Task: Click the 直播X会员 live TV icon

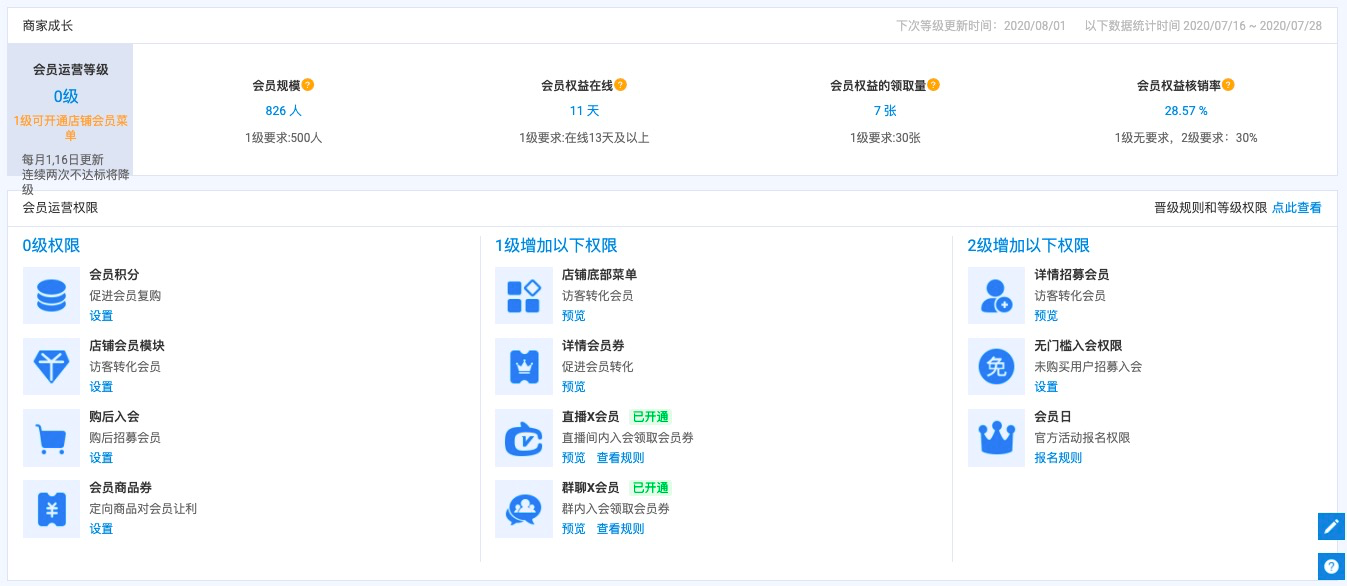Action: (x=524, y=437)
